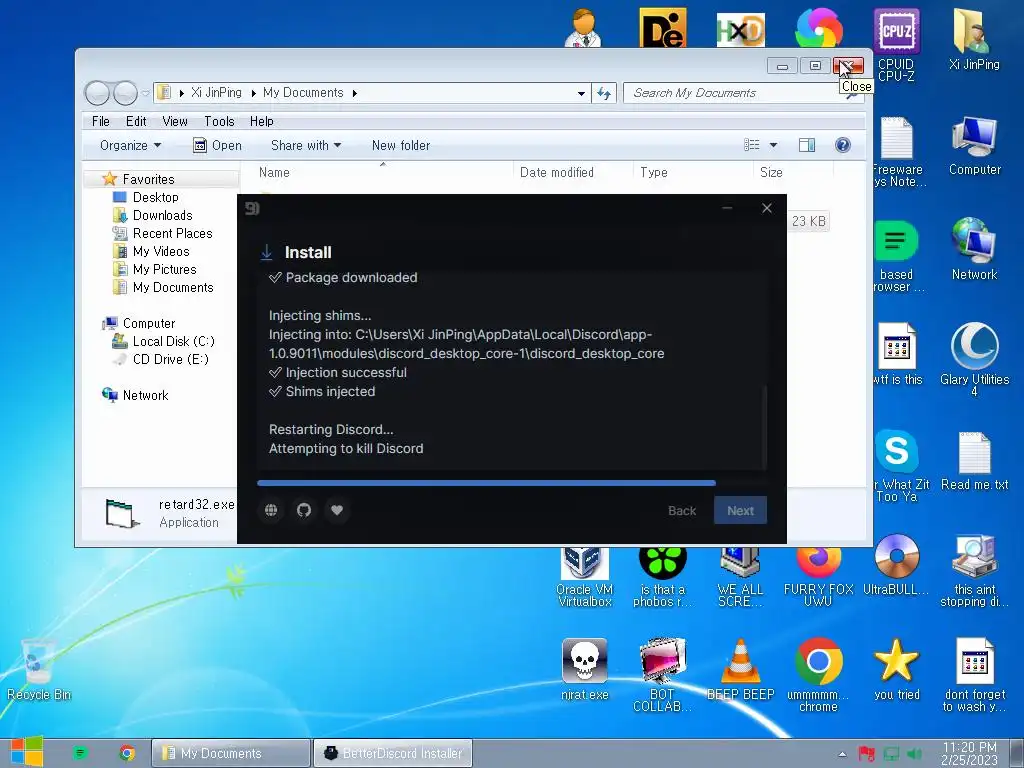The height and width of the screenshot is (768, 1024).
Task: Click the heart donate icon in installer
Action: (337, 511)
